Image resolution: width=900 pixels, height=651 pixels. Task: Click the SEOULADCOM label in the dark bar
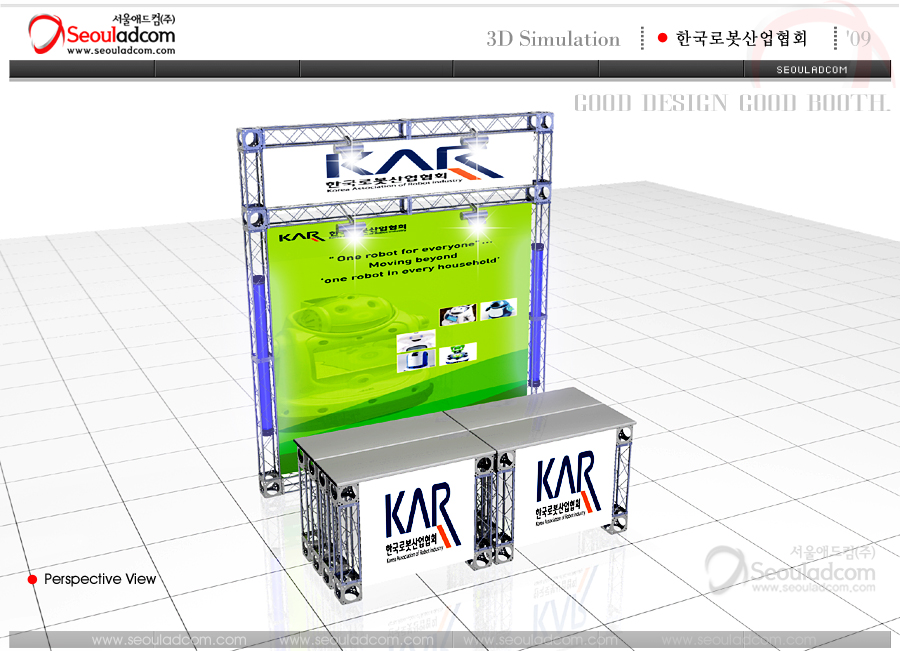point(812,69)
